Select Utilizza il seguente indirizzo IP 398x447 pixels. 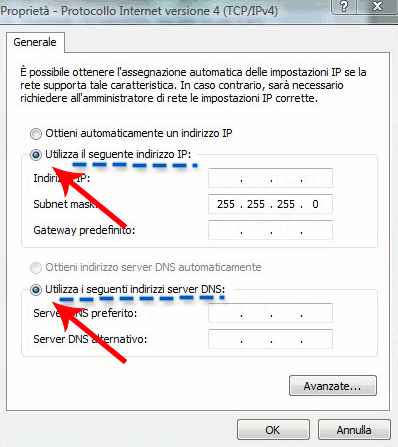[36, 155]
